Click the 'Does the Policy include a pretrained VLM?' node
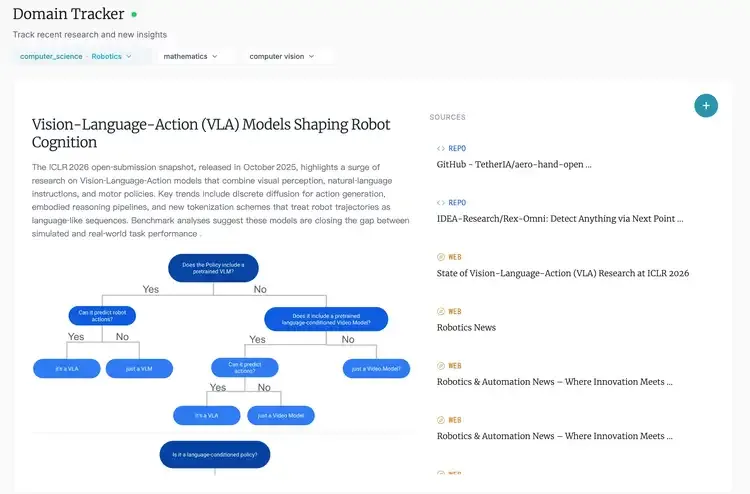Image resolution: width=750 pixels, height=494 pixels. (214, 268)
